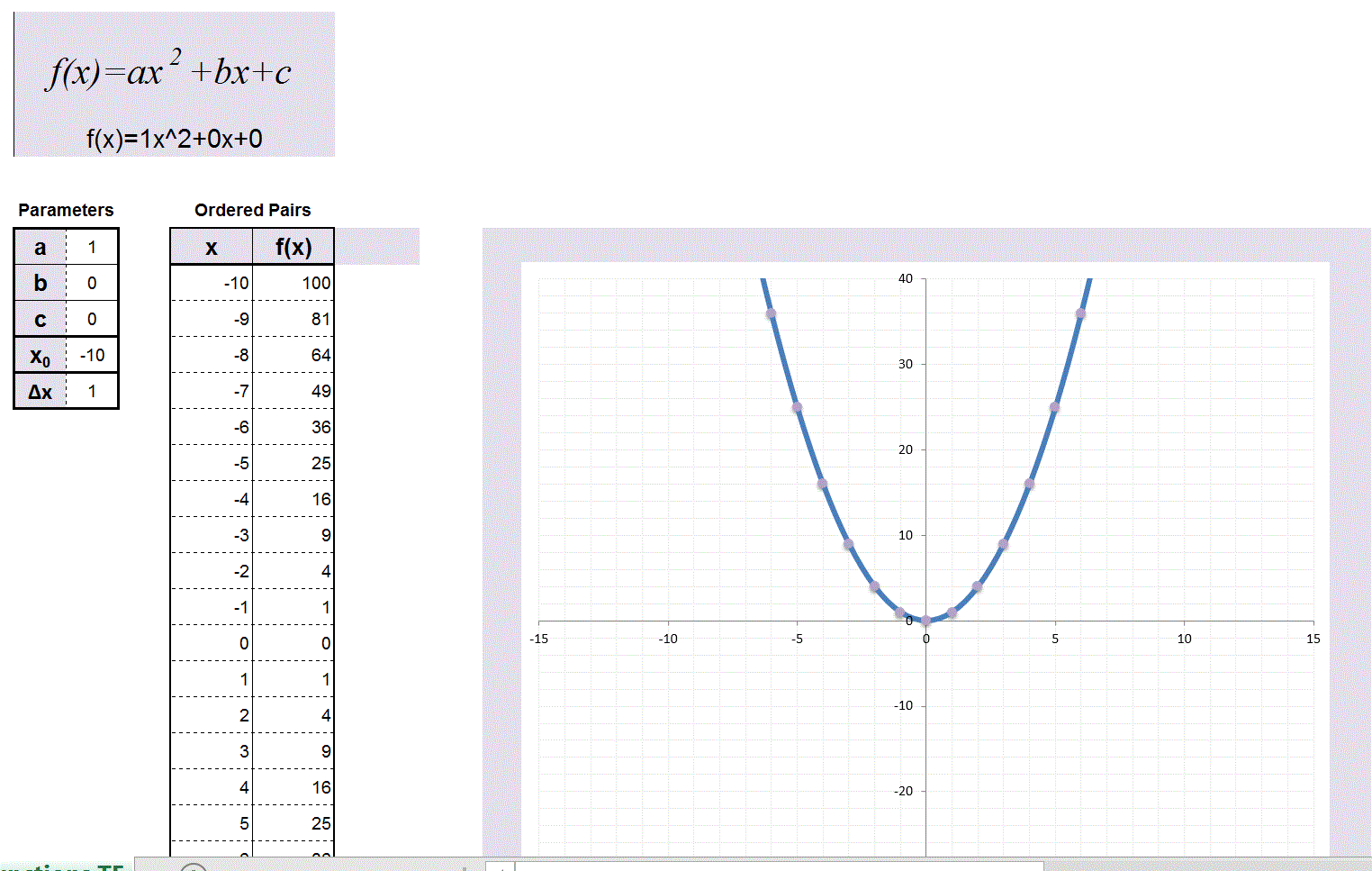Click the chart data point at x=-6
1372x871 pixels.
771,313
